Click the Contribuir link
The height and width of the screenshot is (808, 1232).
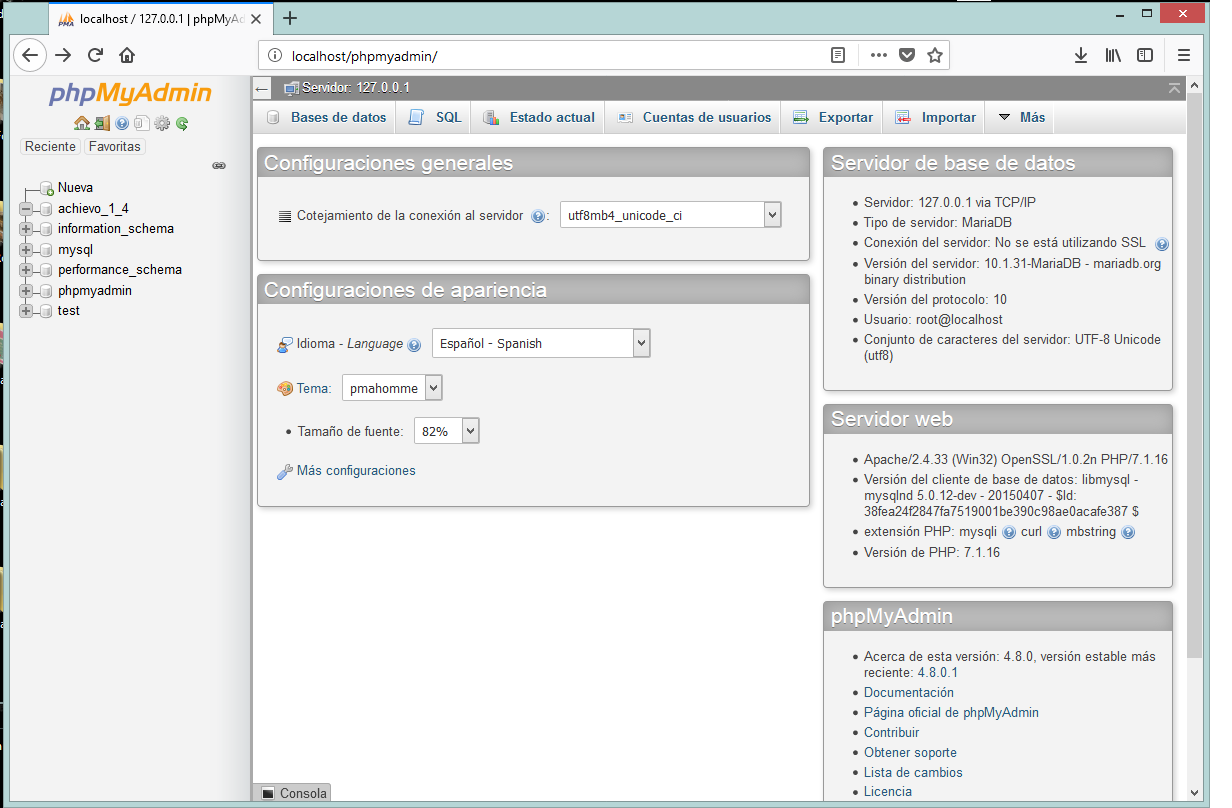point(892,733)
